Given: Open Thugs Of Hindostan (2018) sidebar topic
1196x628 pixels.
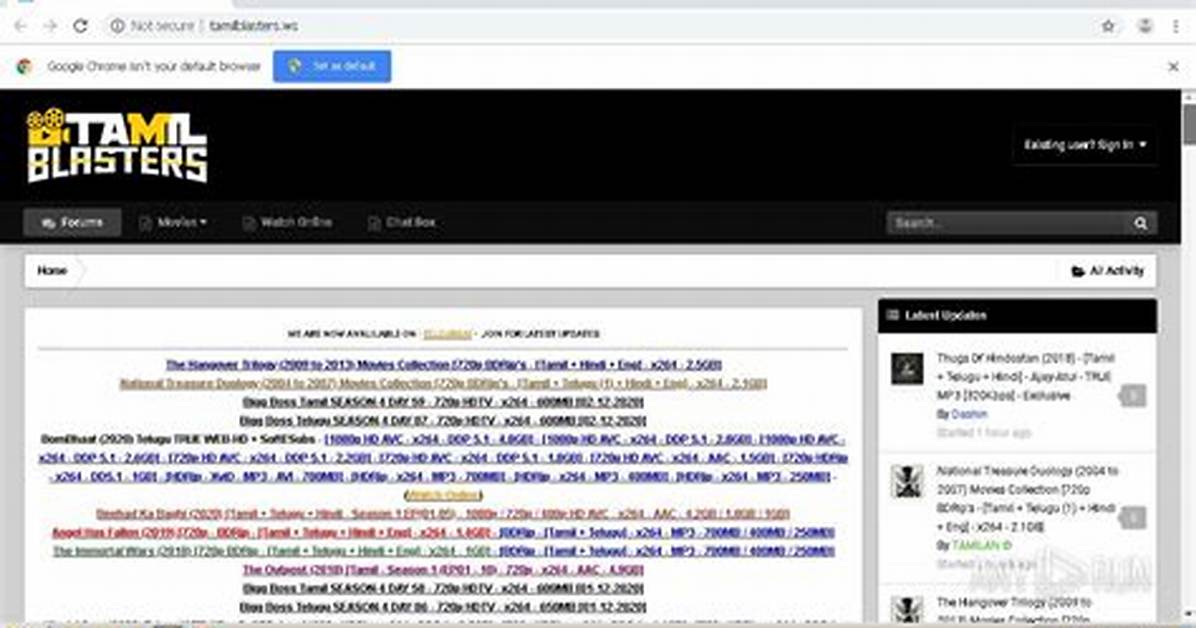Looking at the screenshot, I should point(1025,377).
